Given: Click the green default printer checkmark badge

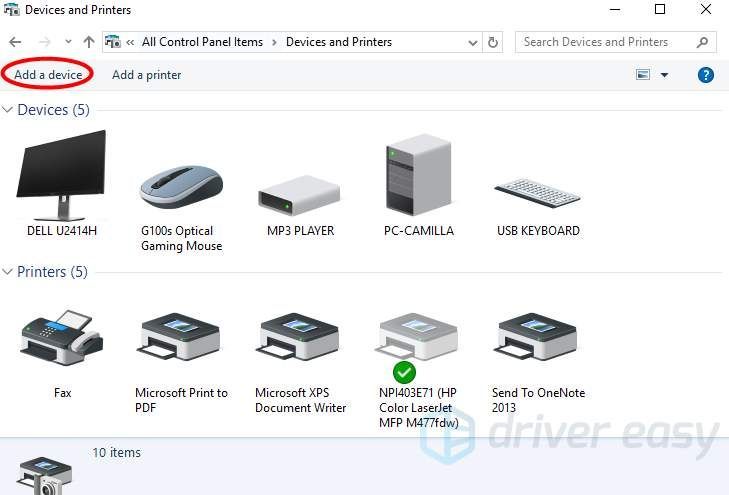Looking at the screenshot, I should [x=404, y=372].
